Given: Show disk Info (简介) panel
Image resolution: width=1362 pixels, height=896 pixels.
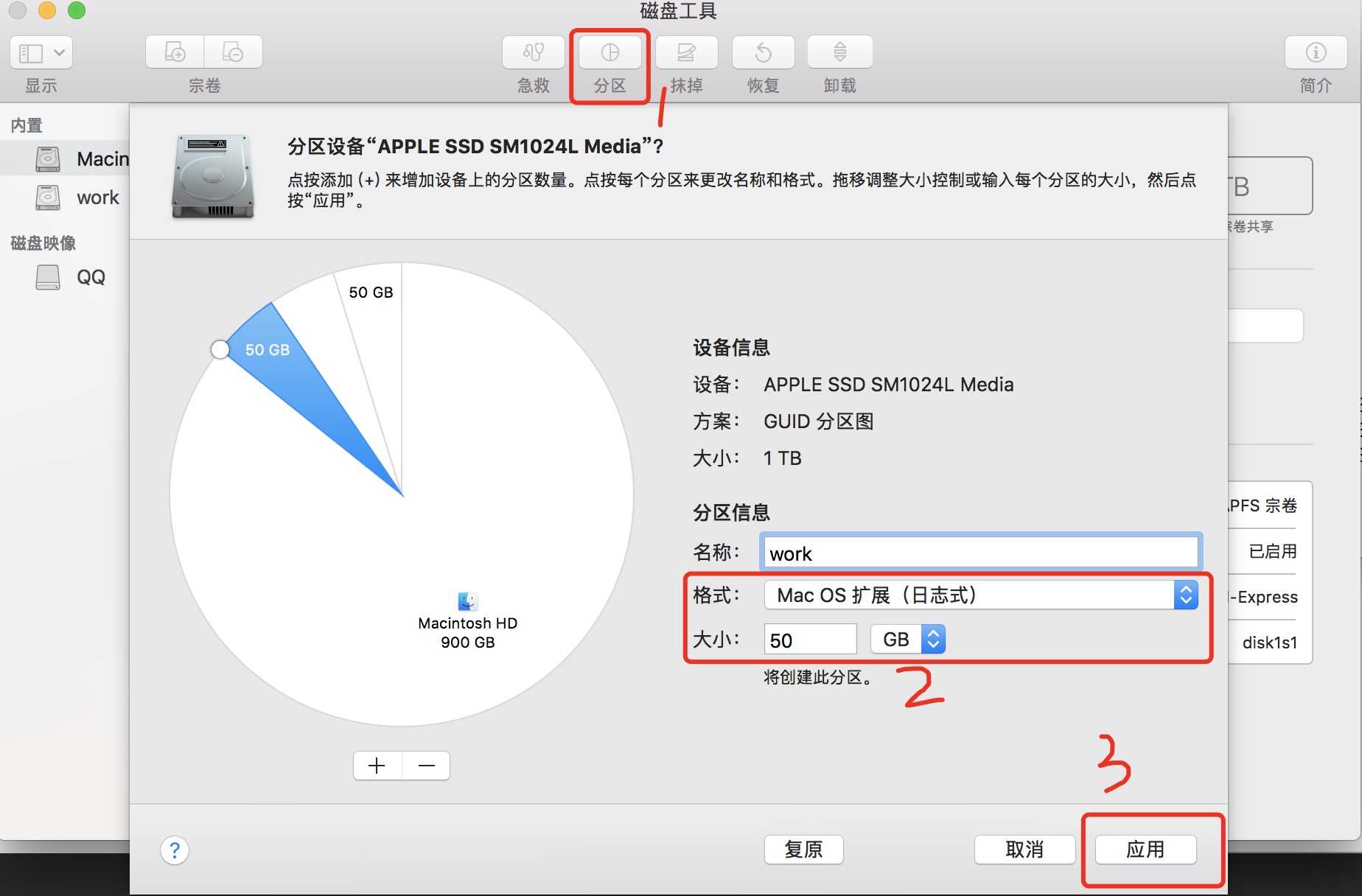Looking at the screenshot, I should tap(1316, 52).
